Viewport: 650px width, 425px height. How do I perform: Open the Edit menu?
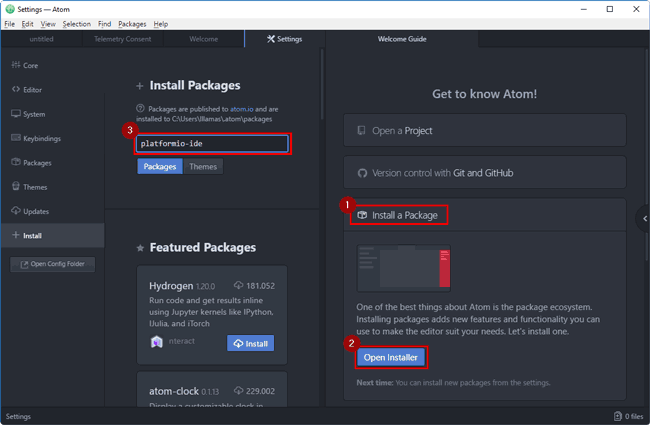[27, 24]
